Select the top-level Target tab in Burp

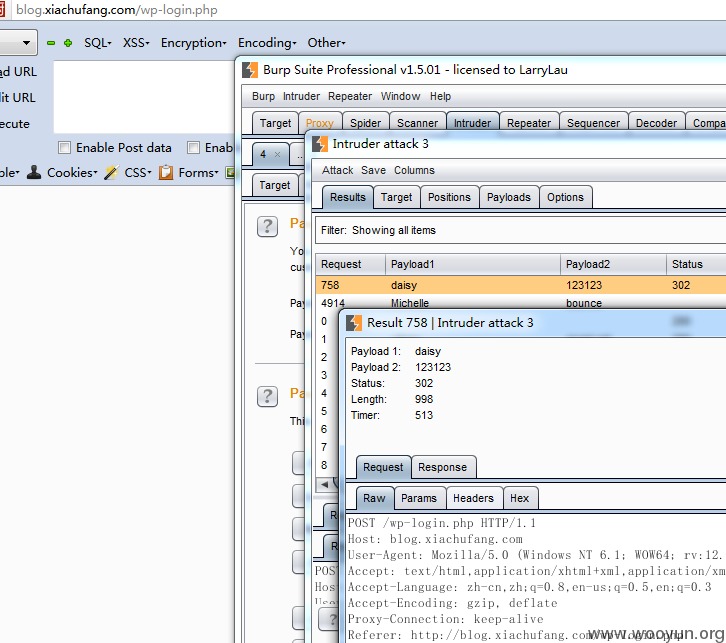pos(275,123)
